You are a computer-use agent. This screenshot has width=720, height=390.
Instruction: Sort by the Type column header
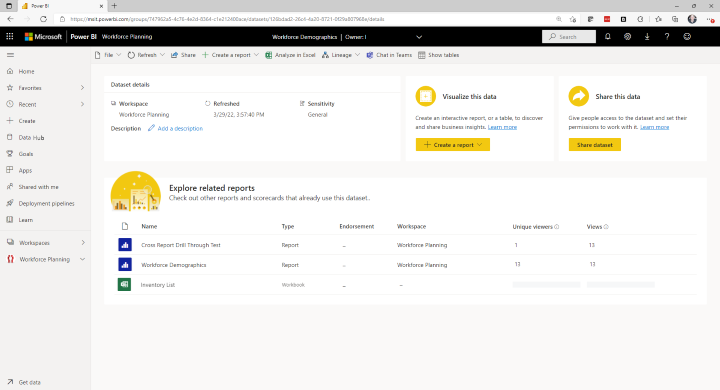287,226
